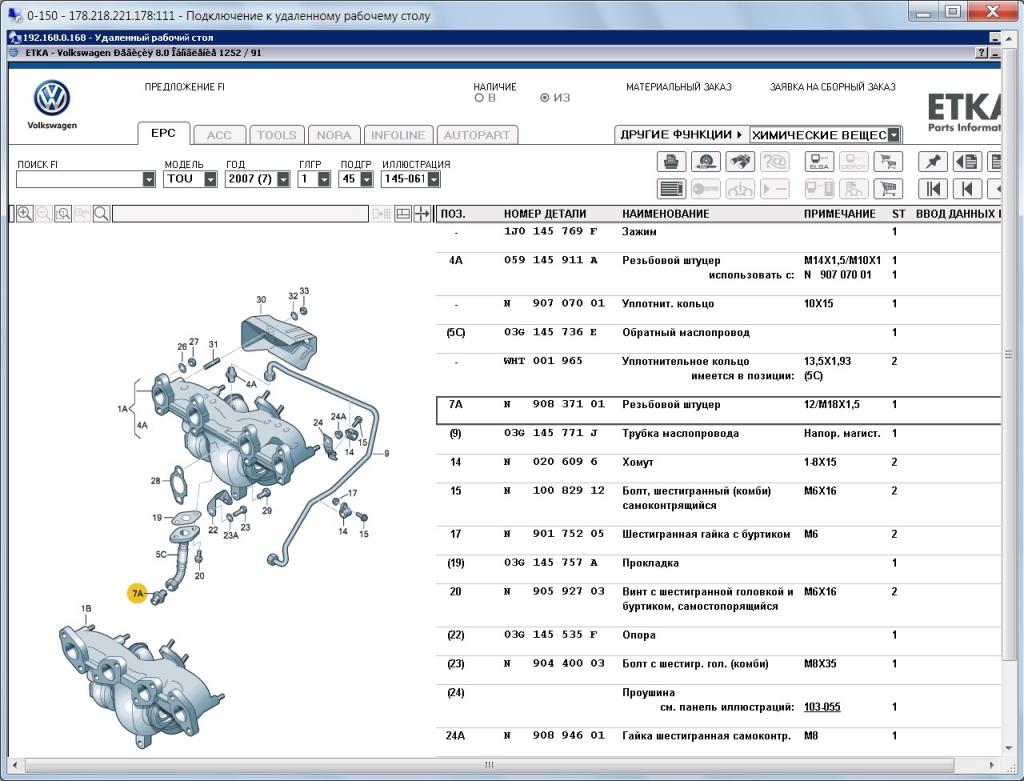Switch to the AUTOPART tab
The height and width of the screenshot is (781, 1024).
click(477, 135)
